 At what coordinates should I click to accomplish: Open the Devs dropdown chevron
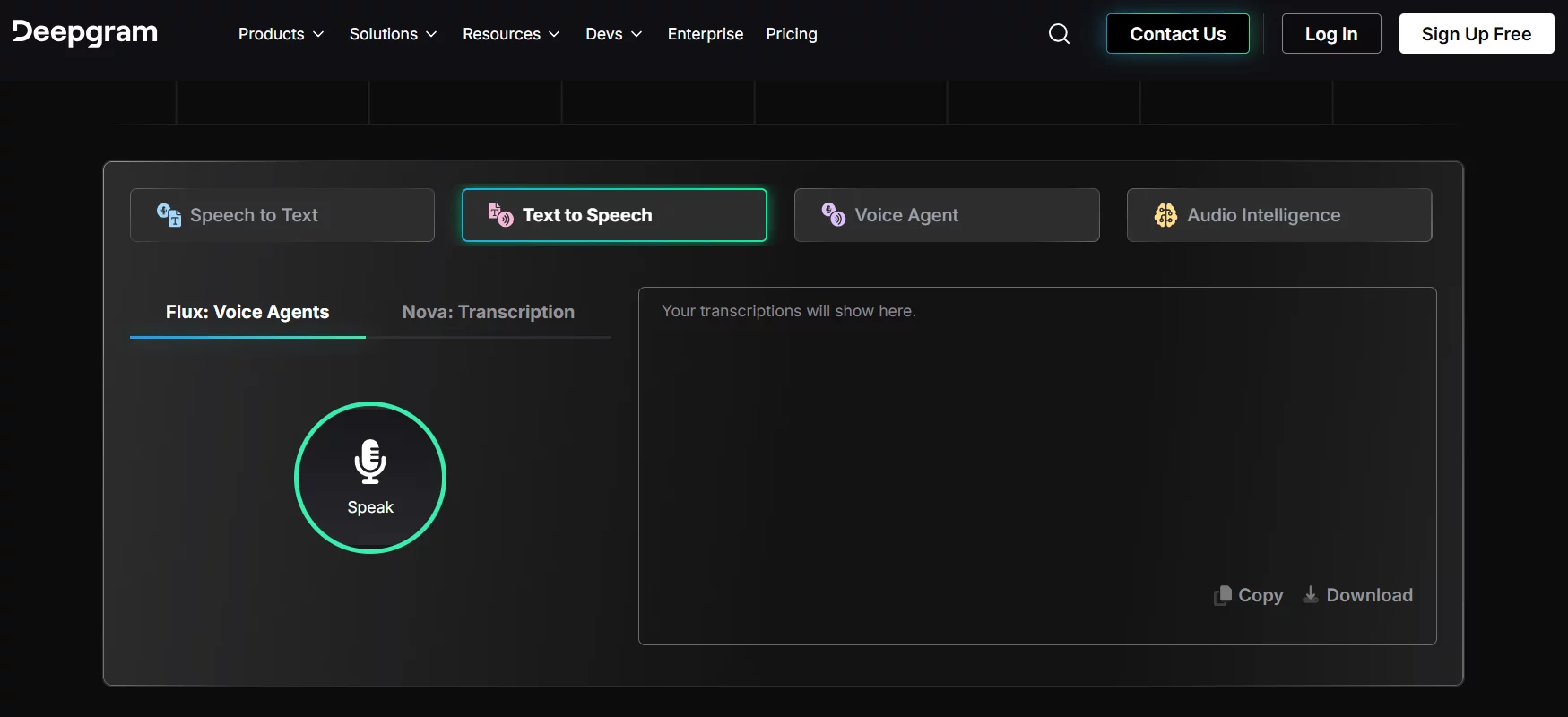637,34
